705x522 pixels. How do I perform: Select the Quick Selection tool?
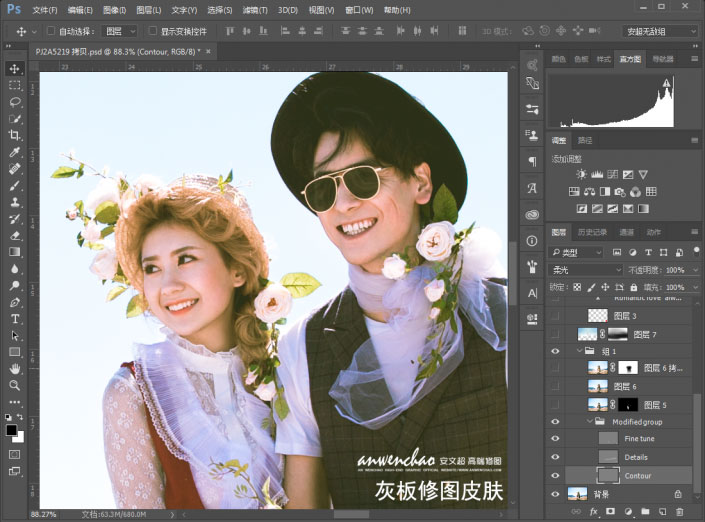14,119
